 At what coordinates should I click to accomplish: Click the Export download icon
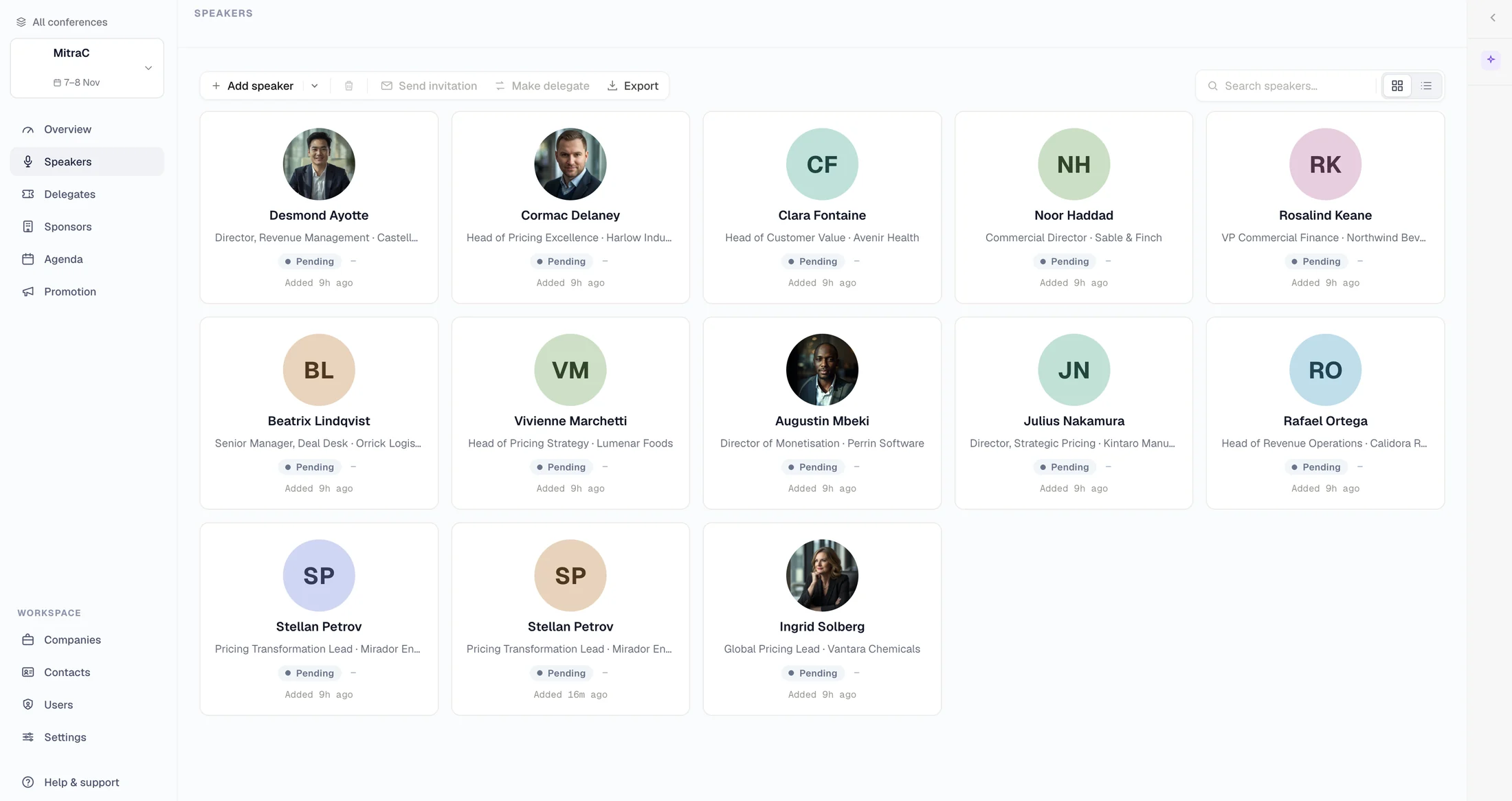[x=612, y=86]
